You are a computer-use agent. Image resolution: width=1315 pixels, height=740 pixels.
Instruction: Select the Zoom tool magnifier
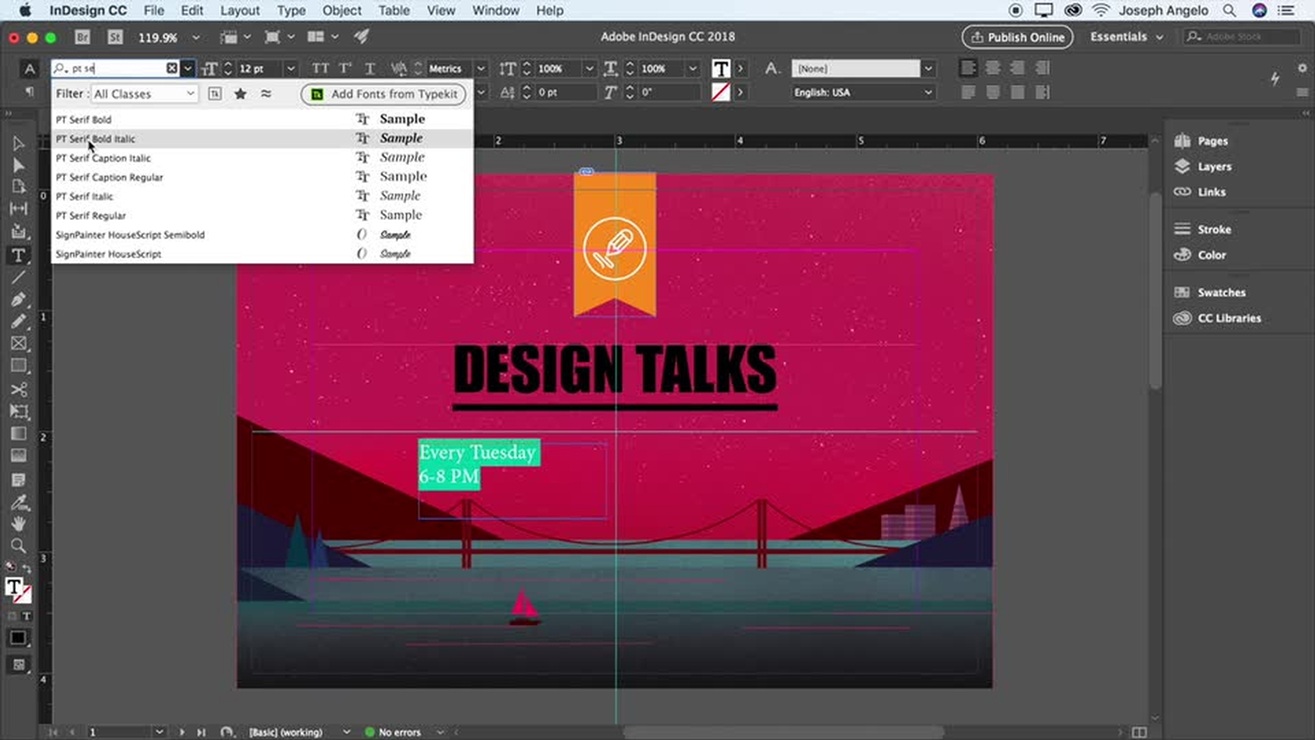18,546
